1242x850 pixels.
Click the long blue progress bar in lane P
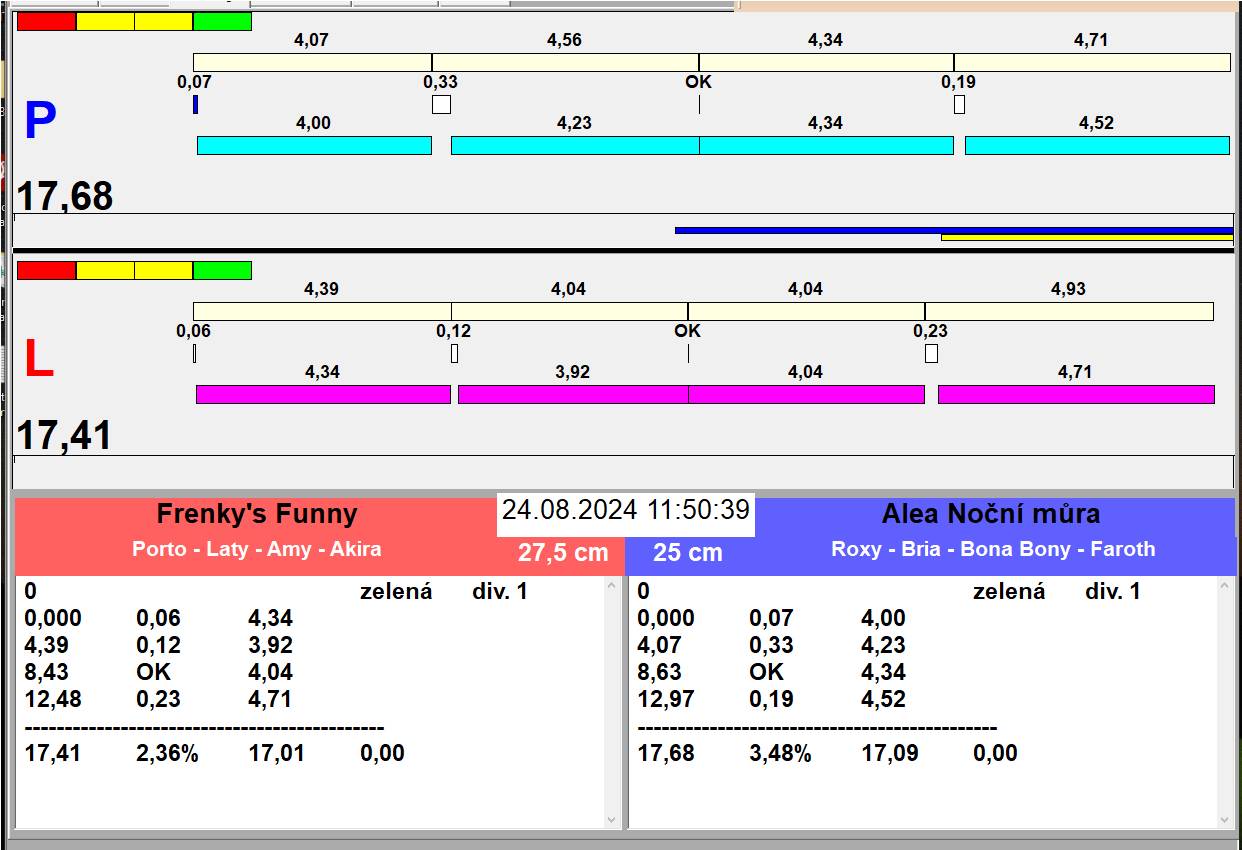click(x=953, y=230)
